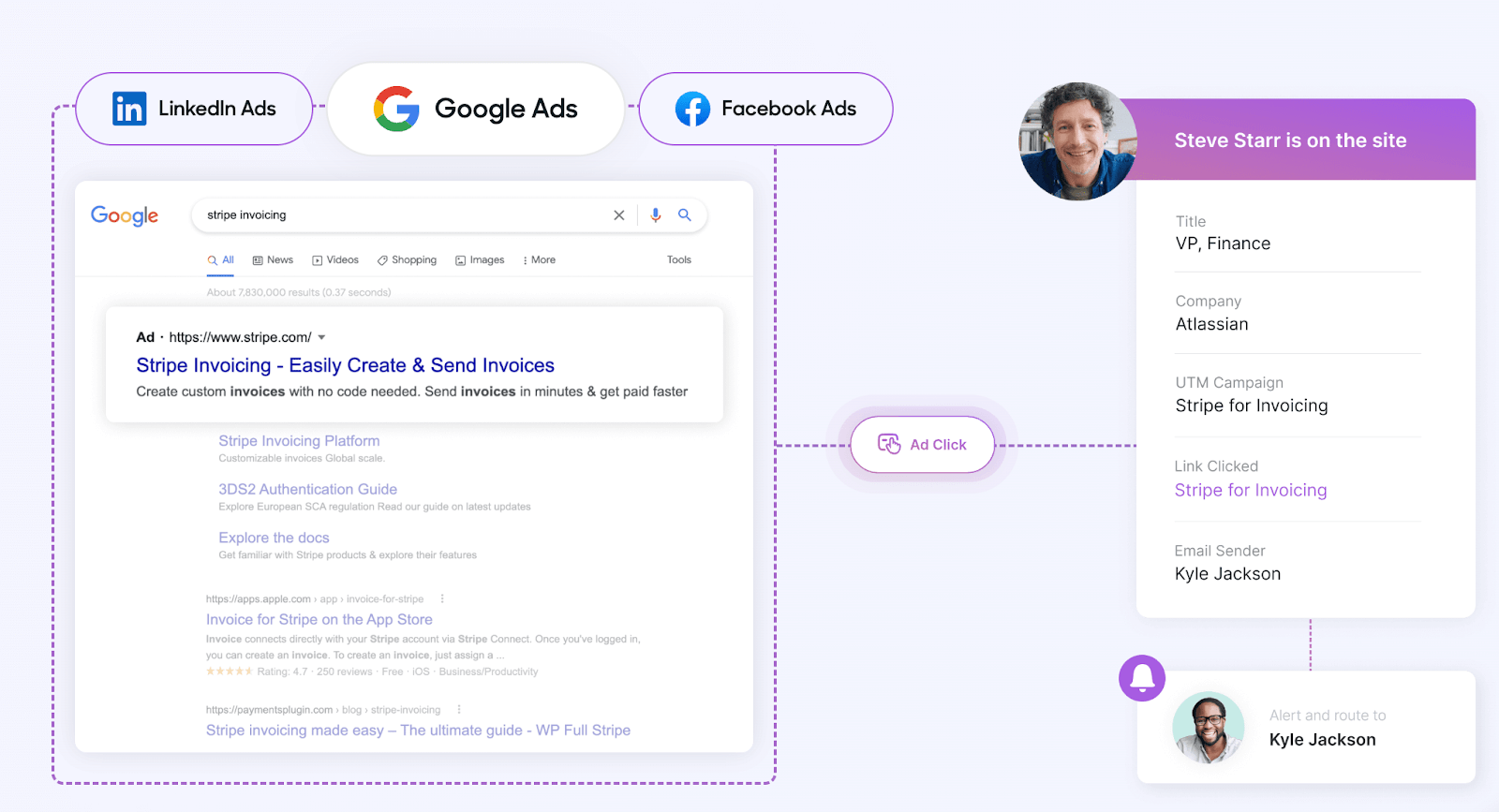Switch to the Shopping tab
Image resolution: width=1499 pixels, height=812 pixels.
point(407,260)
